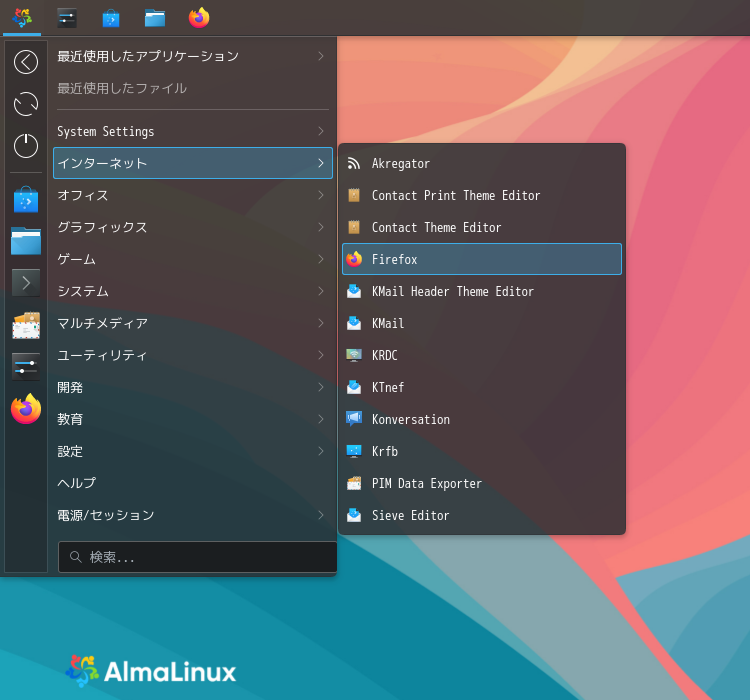This screenshot has height=700, width=750.
Task: Open System Settings from the top panel
Action: pos(66,18)
